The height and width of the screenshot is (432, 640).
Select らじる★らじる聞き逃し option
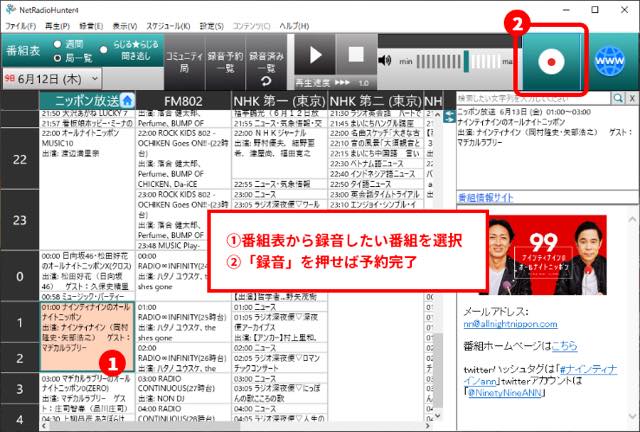pyautogui.click(x=104, y=49)
